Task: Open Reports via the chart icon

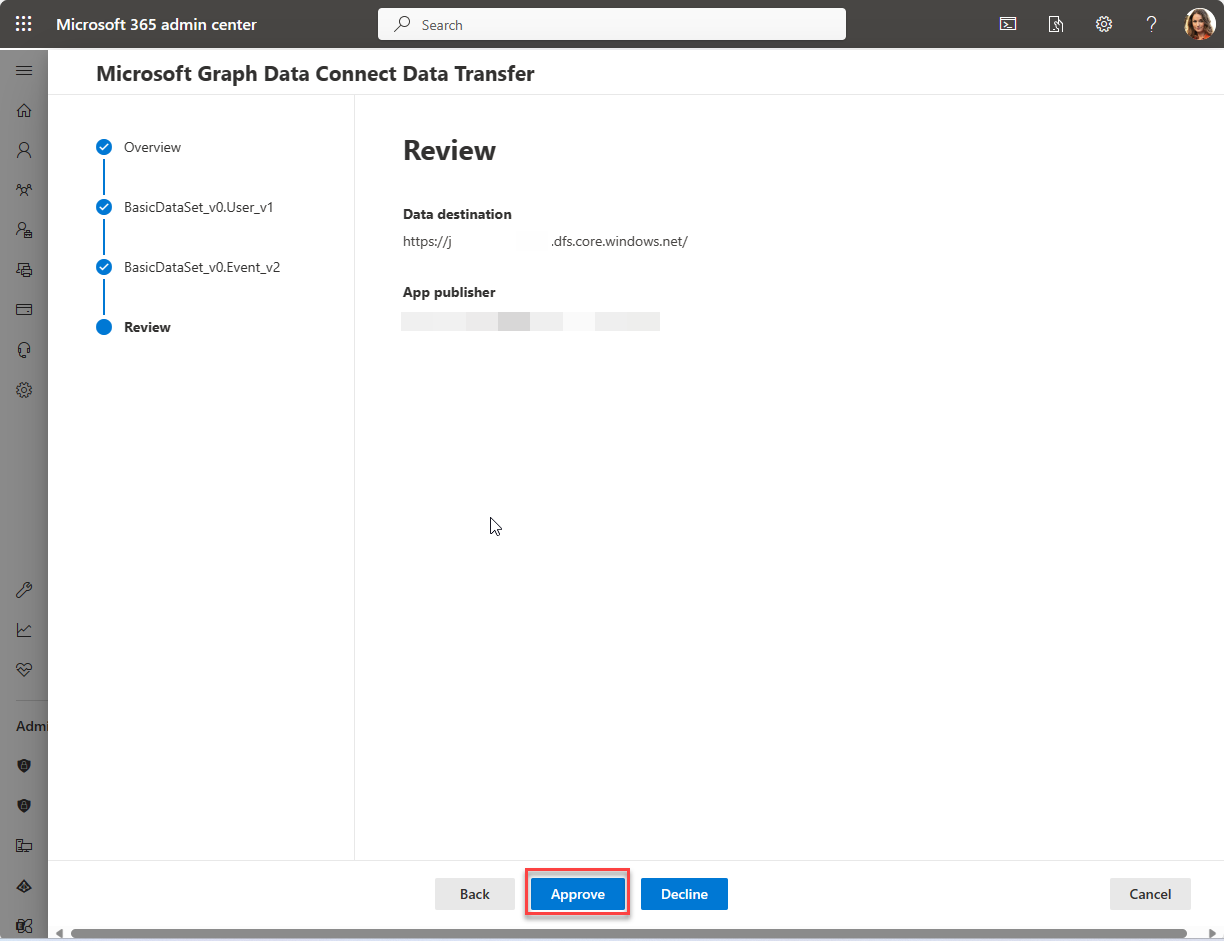Action: click(x=23, y=629)
